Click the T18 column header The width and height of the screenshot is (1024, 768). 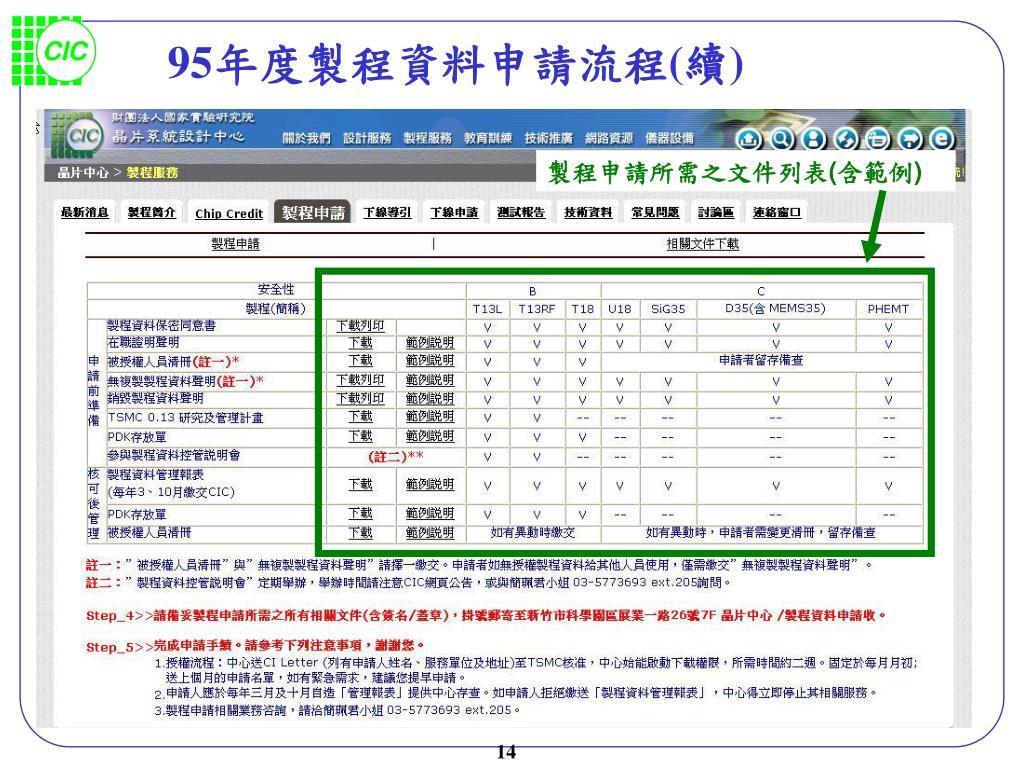pyautogui.click(x=582, y=309)
